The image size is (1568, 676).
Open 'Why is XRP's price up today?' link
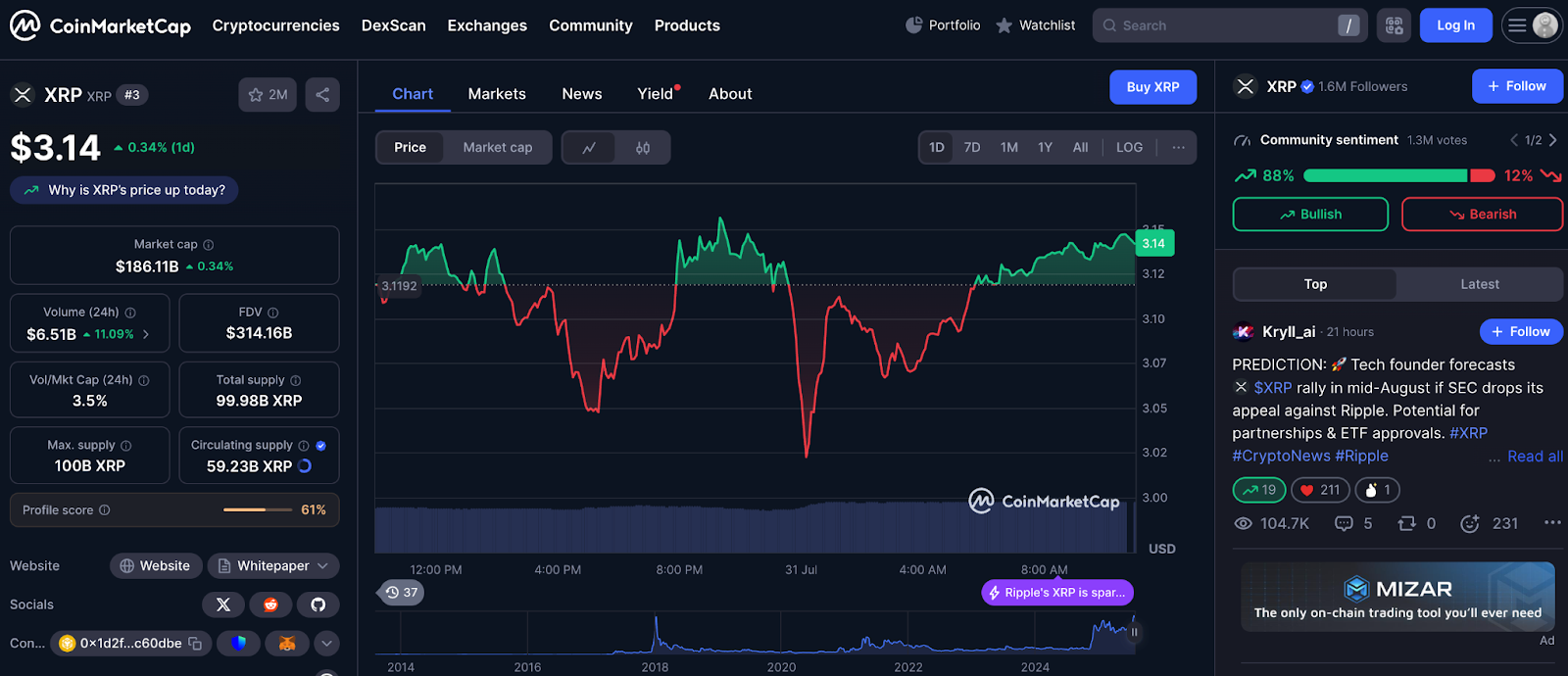[x=124, y=190]
